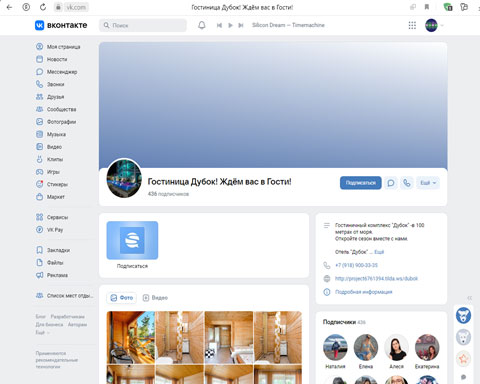Open Подробная информация
The image size is (480, 384).
point(364,292)
